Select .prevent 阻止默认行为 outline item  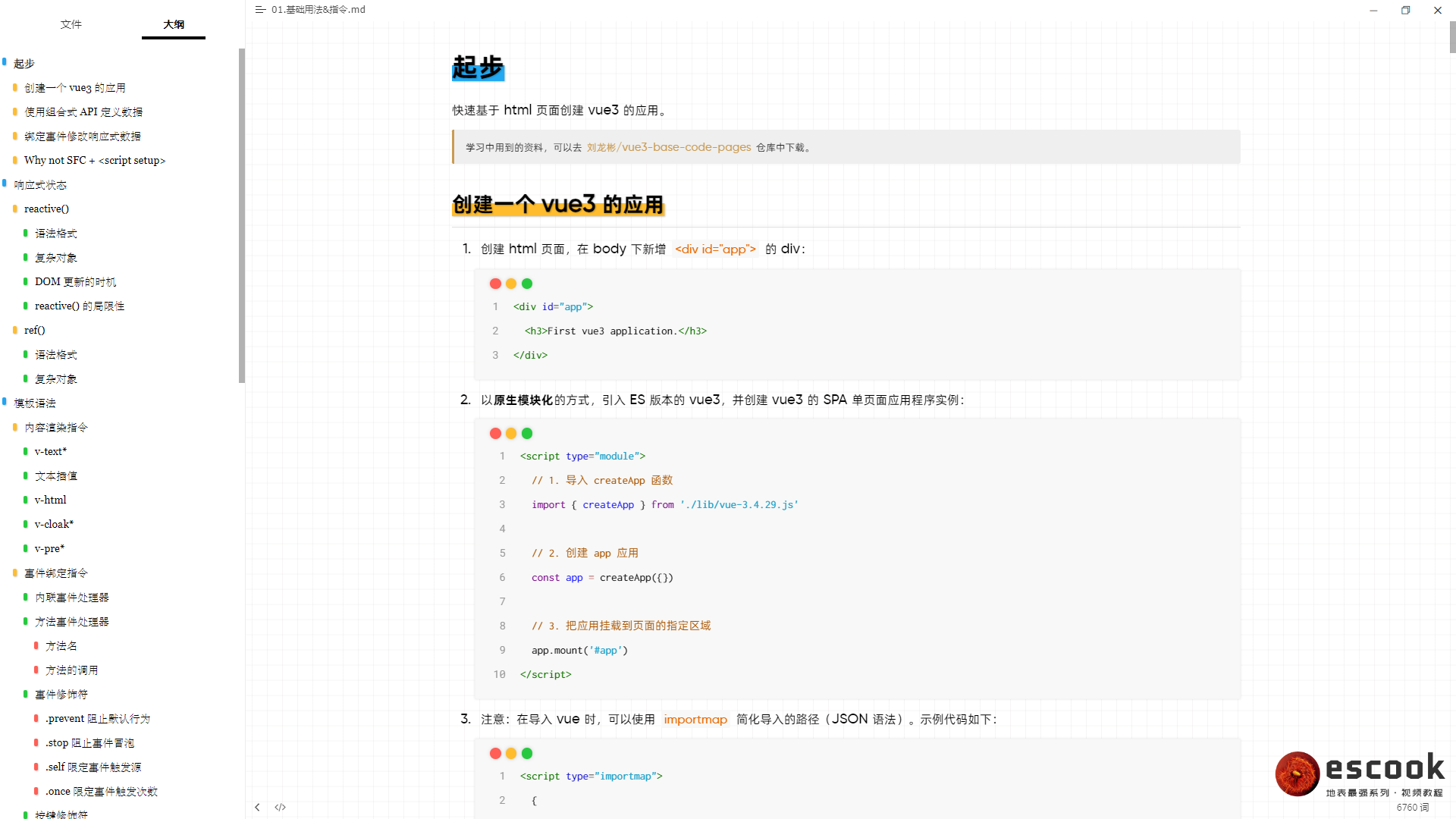[98, 718]
